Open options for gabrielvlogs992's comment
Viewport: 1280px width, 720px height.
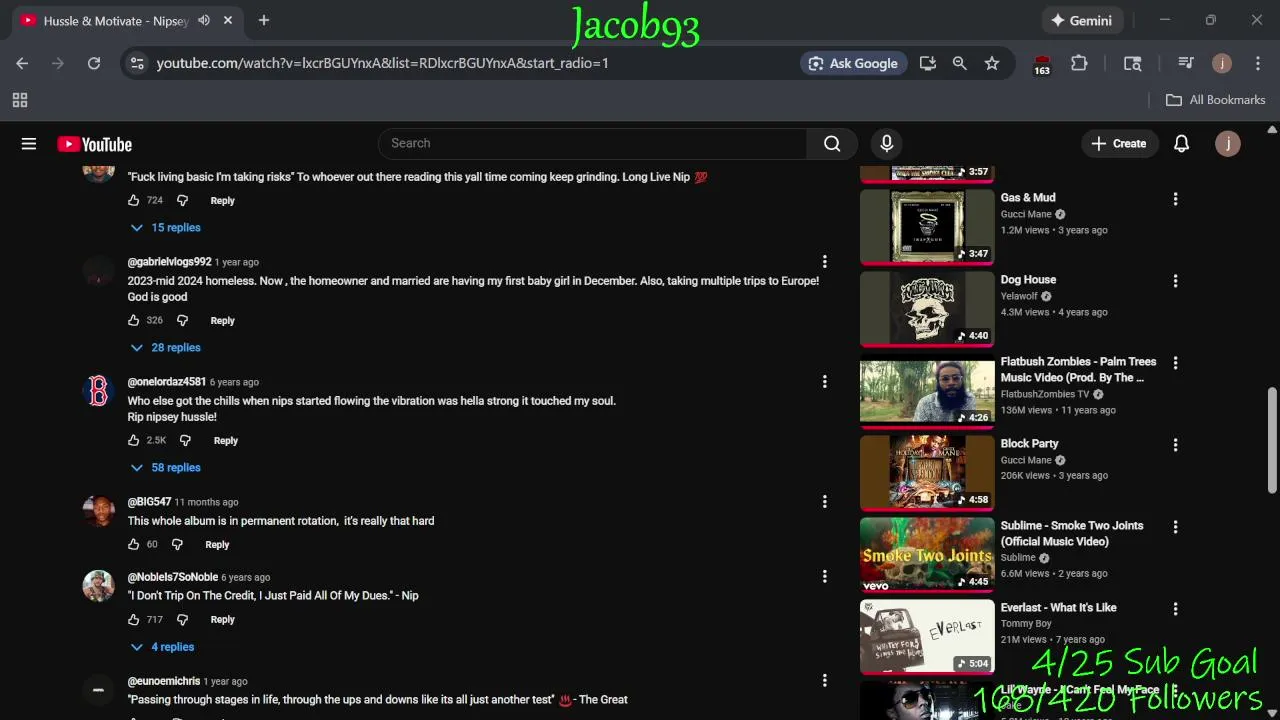point(825,262)
